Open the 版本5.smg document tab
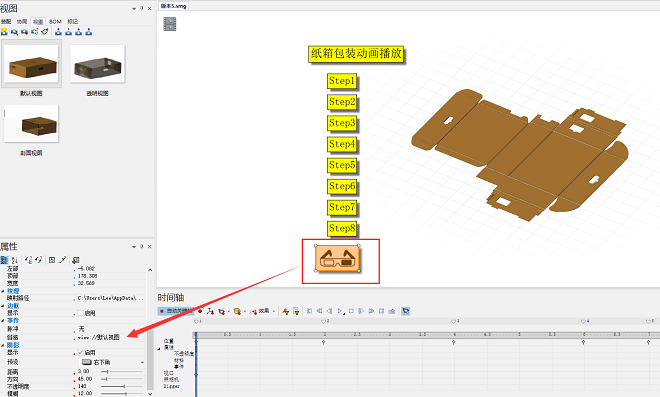660x397 pixels. [173, 6]
